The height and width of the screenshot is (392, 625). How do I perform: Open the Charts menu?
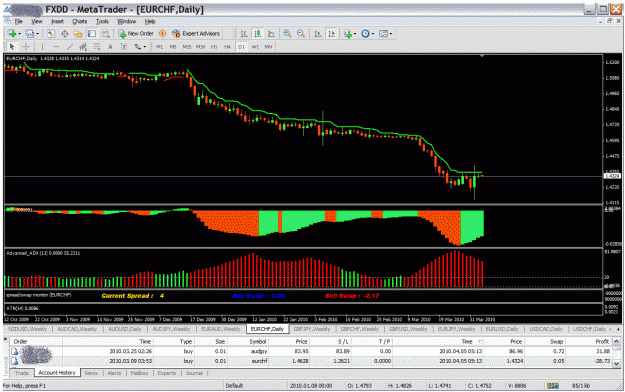(x=80, y=22)
